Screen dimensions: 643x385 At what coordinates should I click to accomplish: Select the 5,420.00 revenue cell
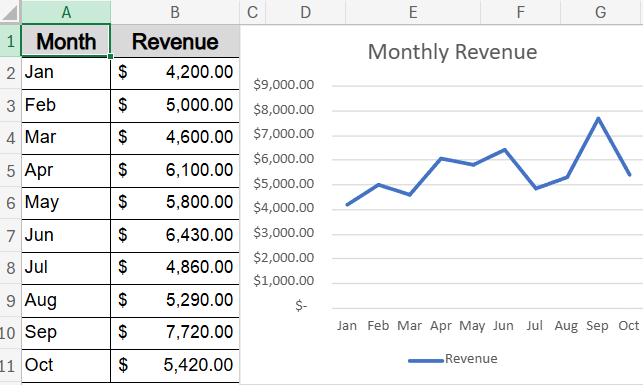(175, 366)
